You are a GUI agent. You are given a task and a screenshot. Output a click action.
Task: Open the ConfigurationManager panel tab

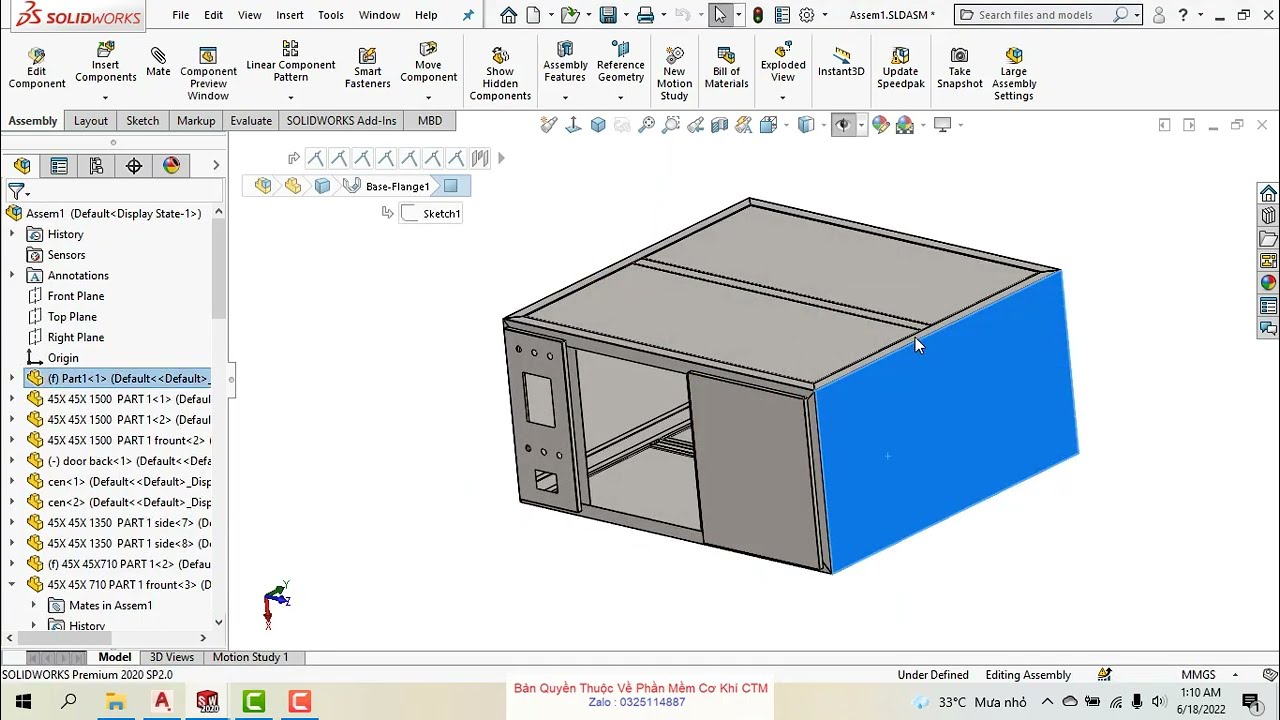tap(96, 166)
